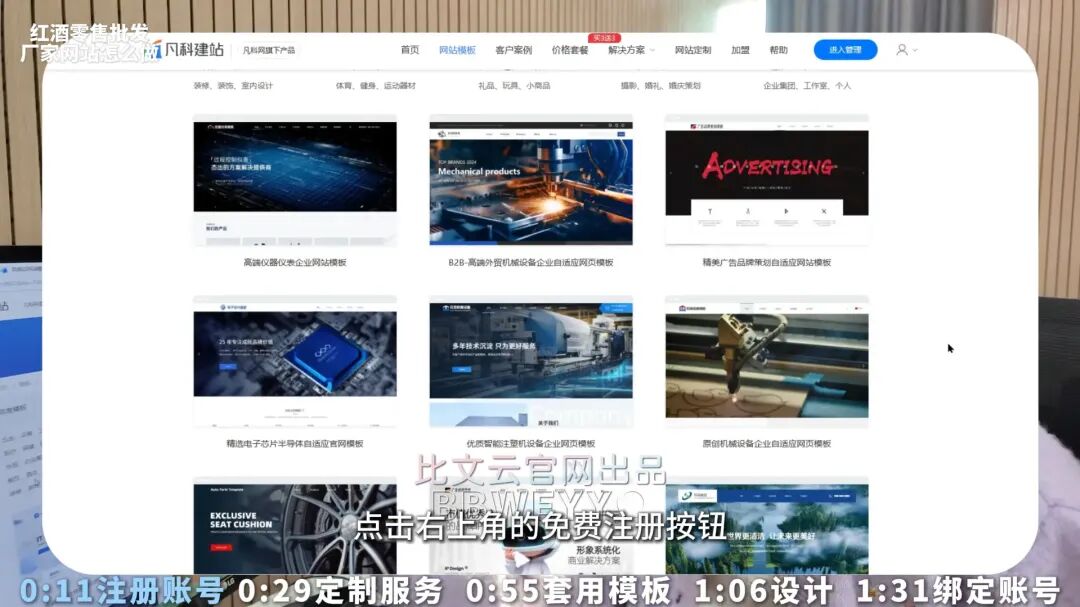Open the Mechanical products B2B template preview
The width and height of the screenshot is (1080, 607).
[531, 180]
